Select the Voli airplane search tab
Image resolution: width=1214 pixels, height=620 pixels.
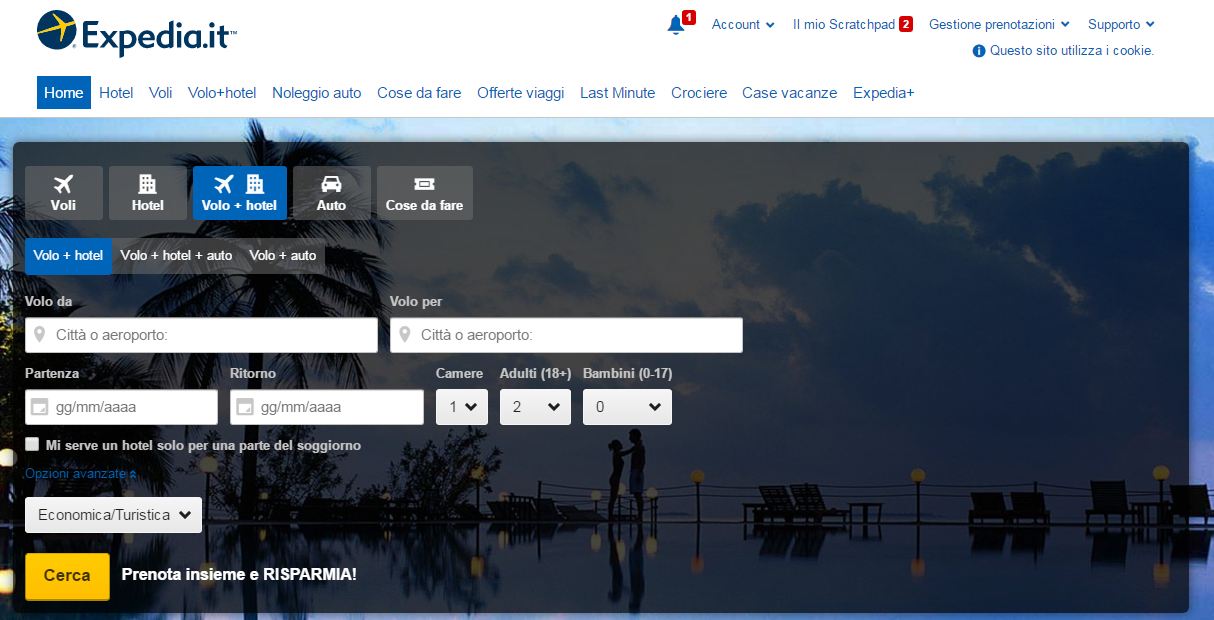pyautogui.click(x=64, y=193)
